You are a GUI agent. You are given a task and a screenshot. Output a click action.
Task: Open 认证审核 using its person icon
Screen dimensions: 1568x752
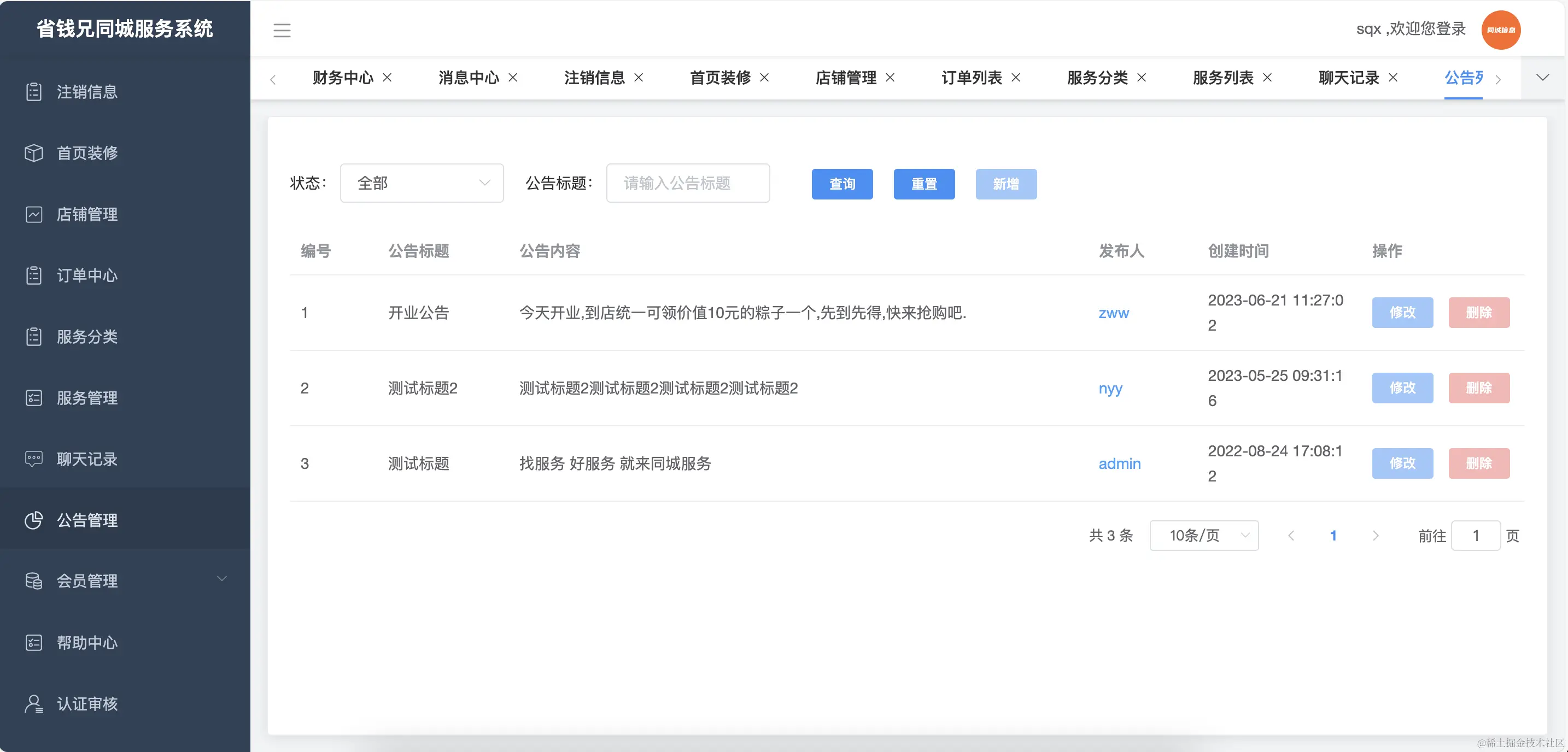pos(33,703)
